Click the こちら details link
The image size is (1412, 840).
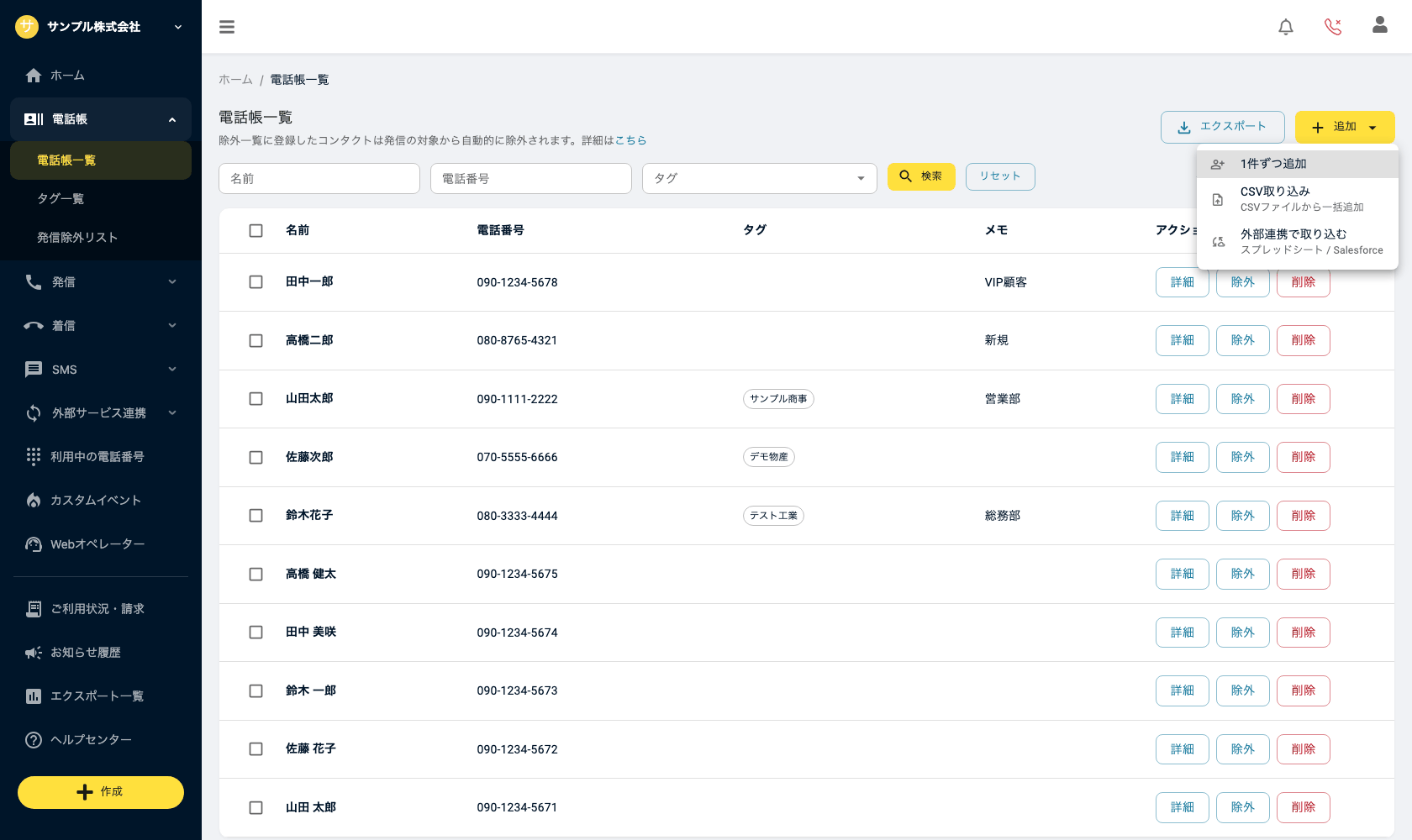(x=630, y=140)
